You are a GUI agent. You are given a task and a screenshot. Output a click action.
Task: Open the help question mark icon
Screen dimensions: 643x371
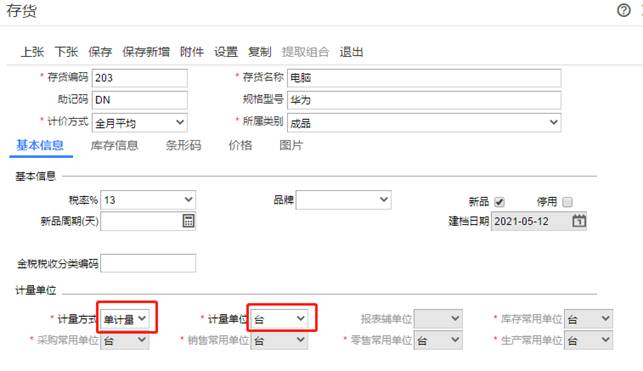(x=624, y=10)
